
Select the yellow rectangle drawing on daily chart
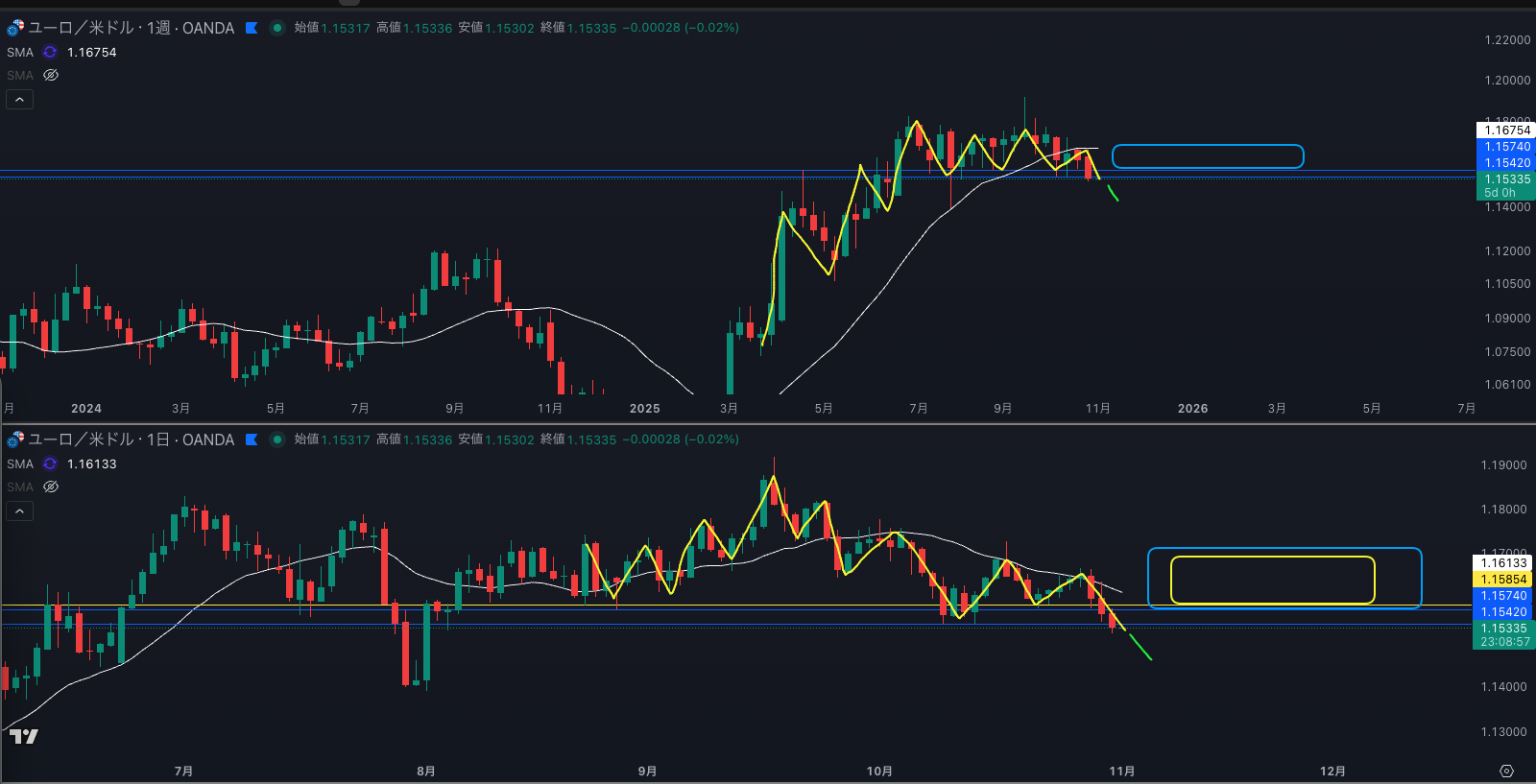1272,558
